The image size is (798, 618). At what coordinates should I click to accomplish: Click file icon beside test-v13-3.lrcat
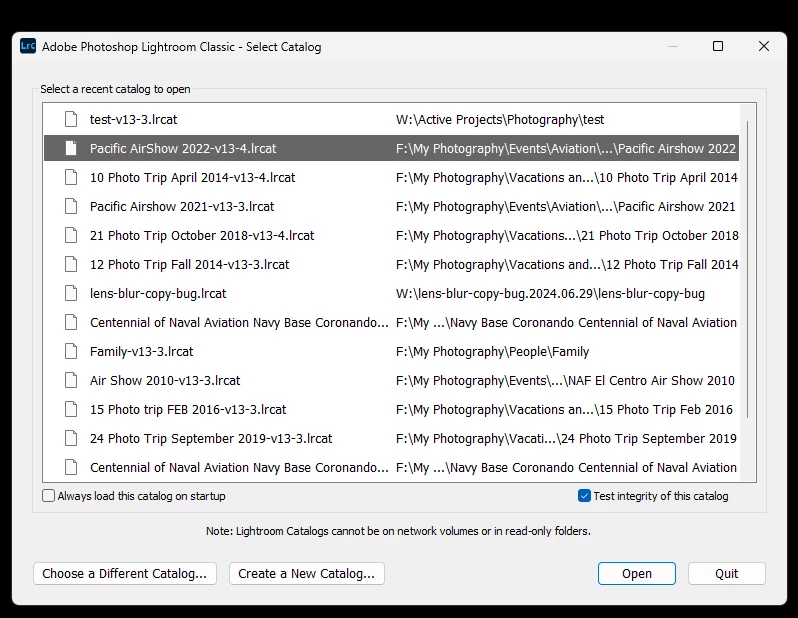pyautogui.click(x=71, y=119)
